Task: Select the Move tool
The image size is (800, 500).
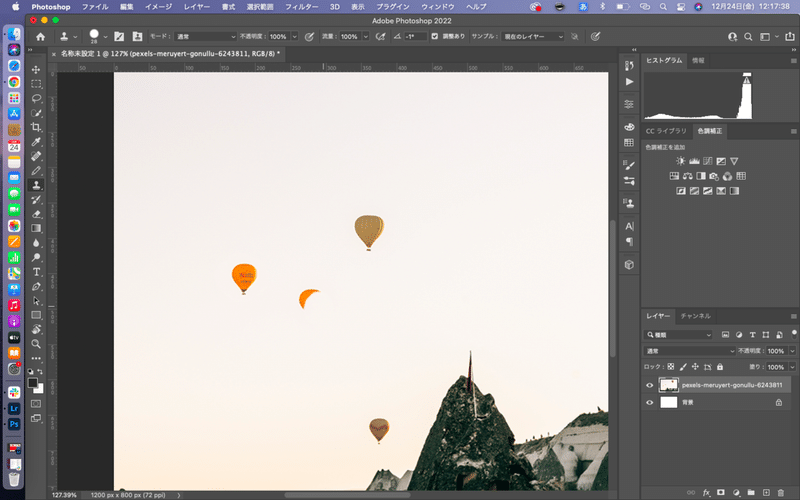Action: pyautogui.click(x=36, y=69)
